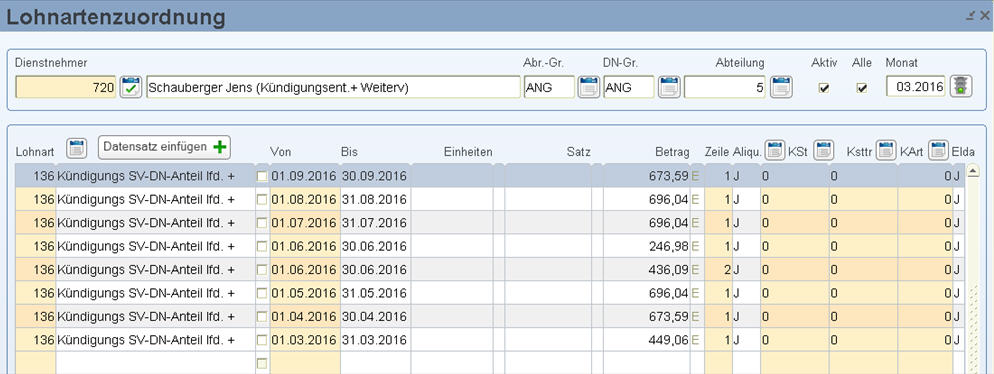The image size is (994, 374).
Task: Open the Lohnart lookup icon in table header
Action: [76, 149]
